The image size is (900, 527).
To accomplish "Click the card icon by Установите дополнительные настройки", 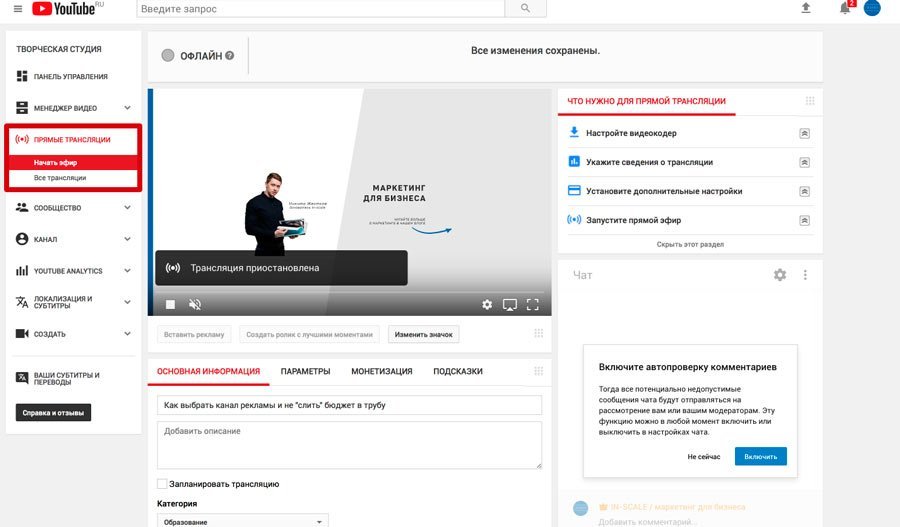I will (x=574, y=190).
